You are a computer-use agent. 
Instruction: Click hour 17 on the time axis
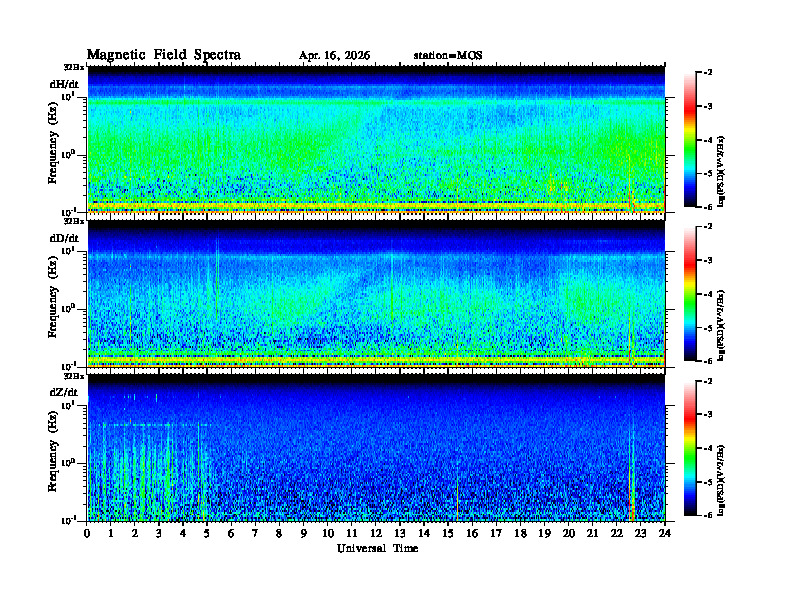[x=496, y=534]
